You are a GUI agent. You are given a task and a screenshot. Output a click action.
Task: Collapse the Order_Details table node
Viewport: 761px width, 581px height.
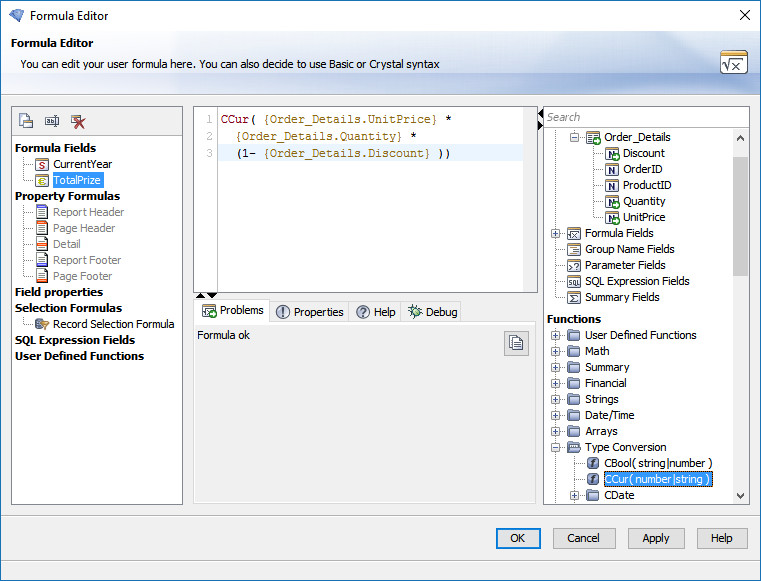tap(575, 137)
